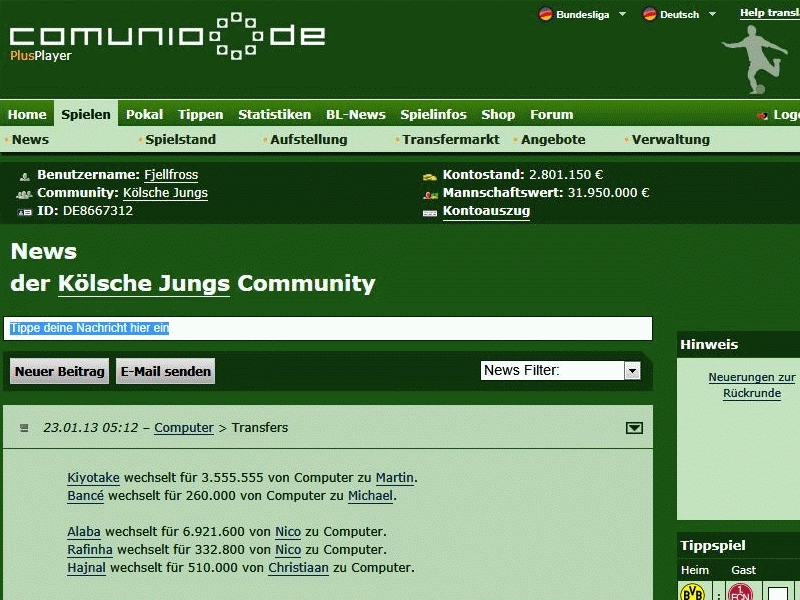Click the German flag beside Bundesliga

545,14
